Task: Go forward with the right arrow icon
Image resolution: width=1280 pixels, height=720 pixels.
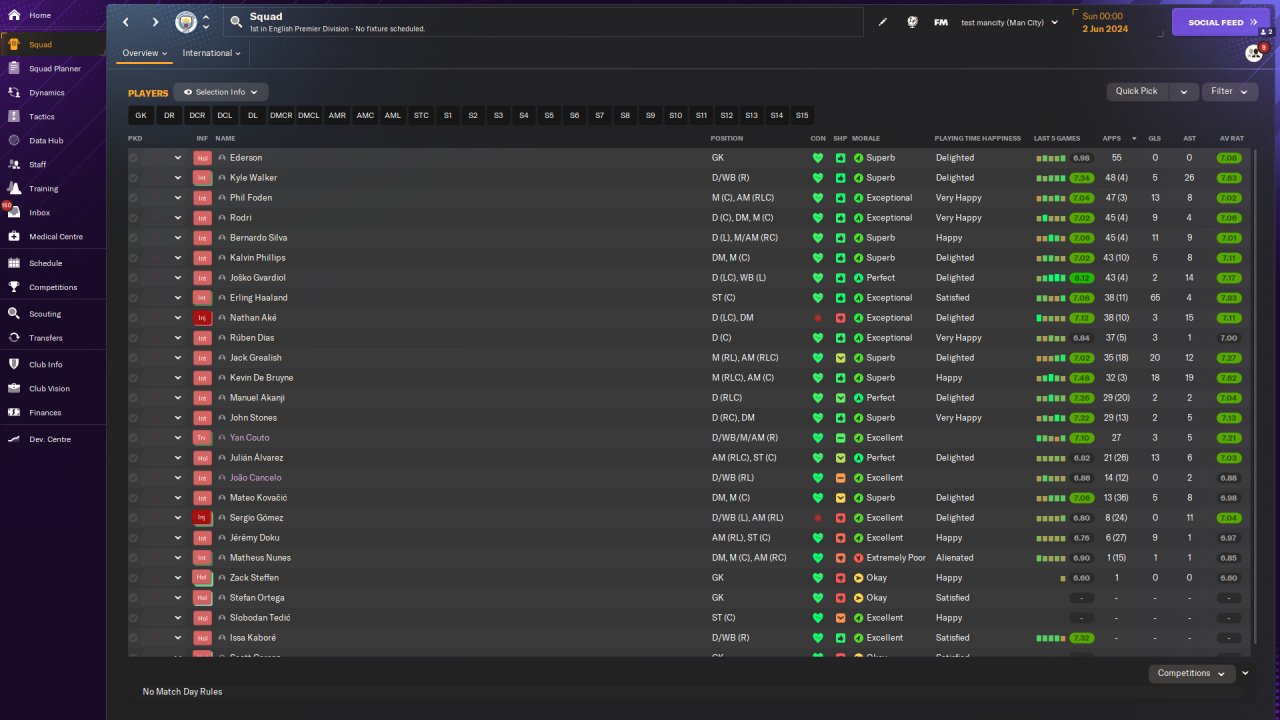Action: 155,22
